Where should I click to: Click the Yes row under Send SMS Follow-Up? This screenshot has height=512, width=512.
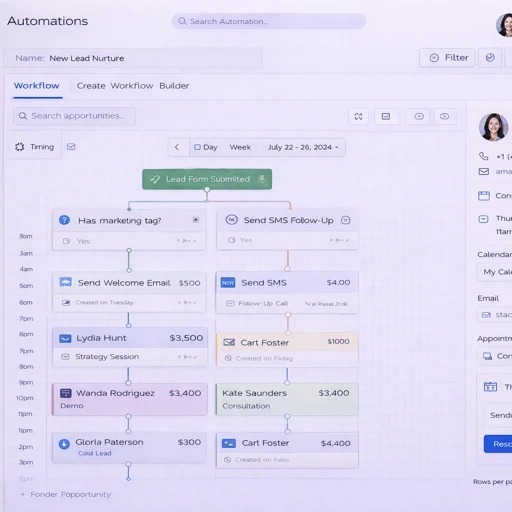(287, 240)
